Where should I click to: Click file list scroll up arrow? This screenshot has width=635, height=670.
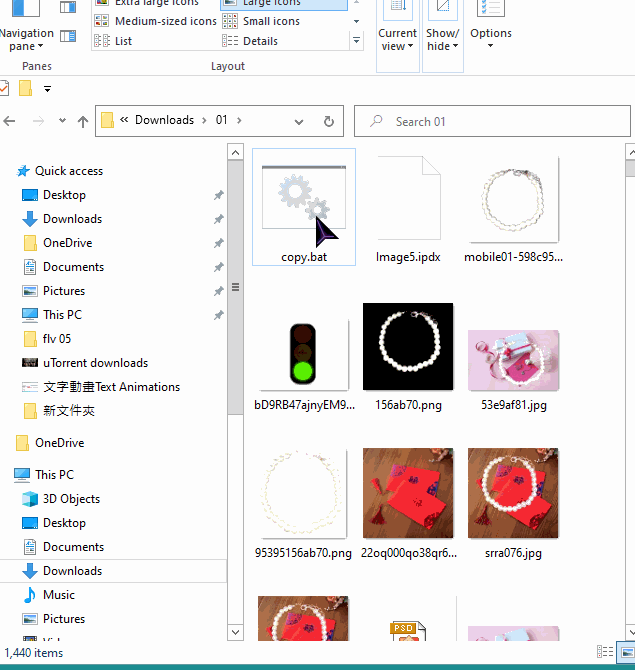point(631,152)
